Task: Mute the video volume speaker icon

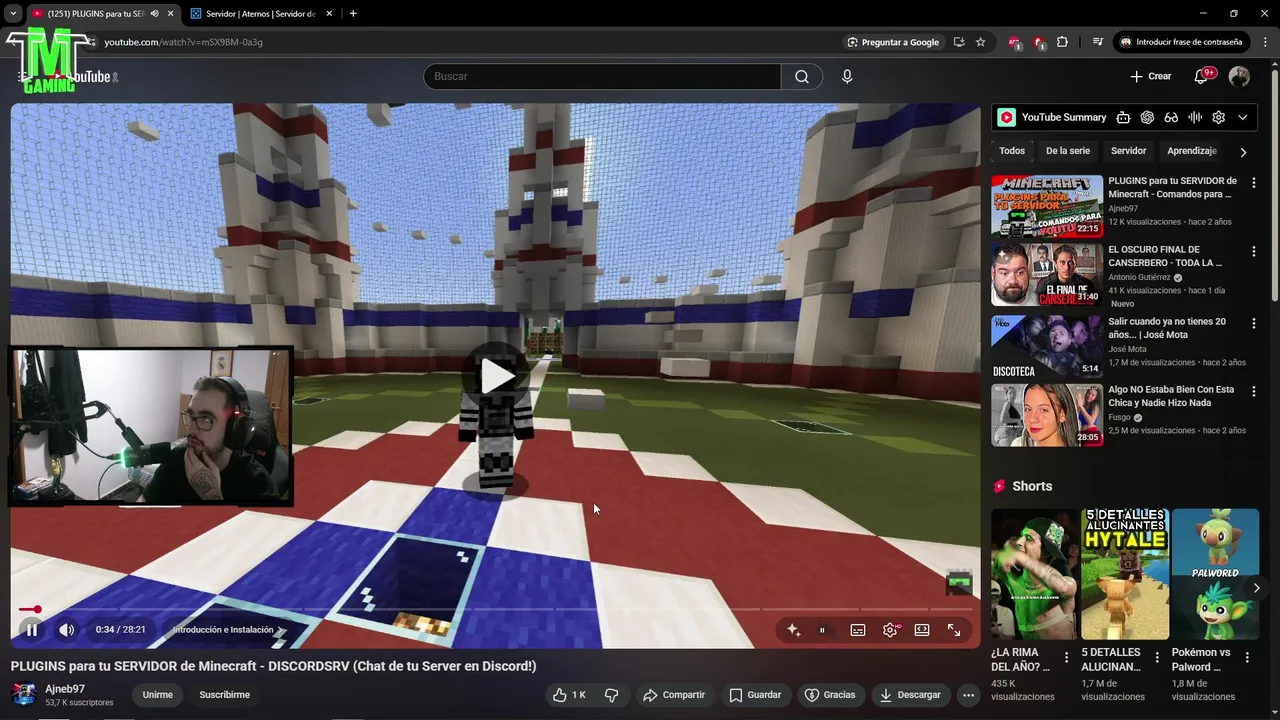Action: pyautogui.click(x=66, y=630)
